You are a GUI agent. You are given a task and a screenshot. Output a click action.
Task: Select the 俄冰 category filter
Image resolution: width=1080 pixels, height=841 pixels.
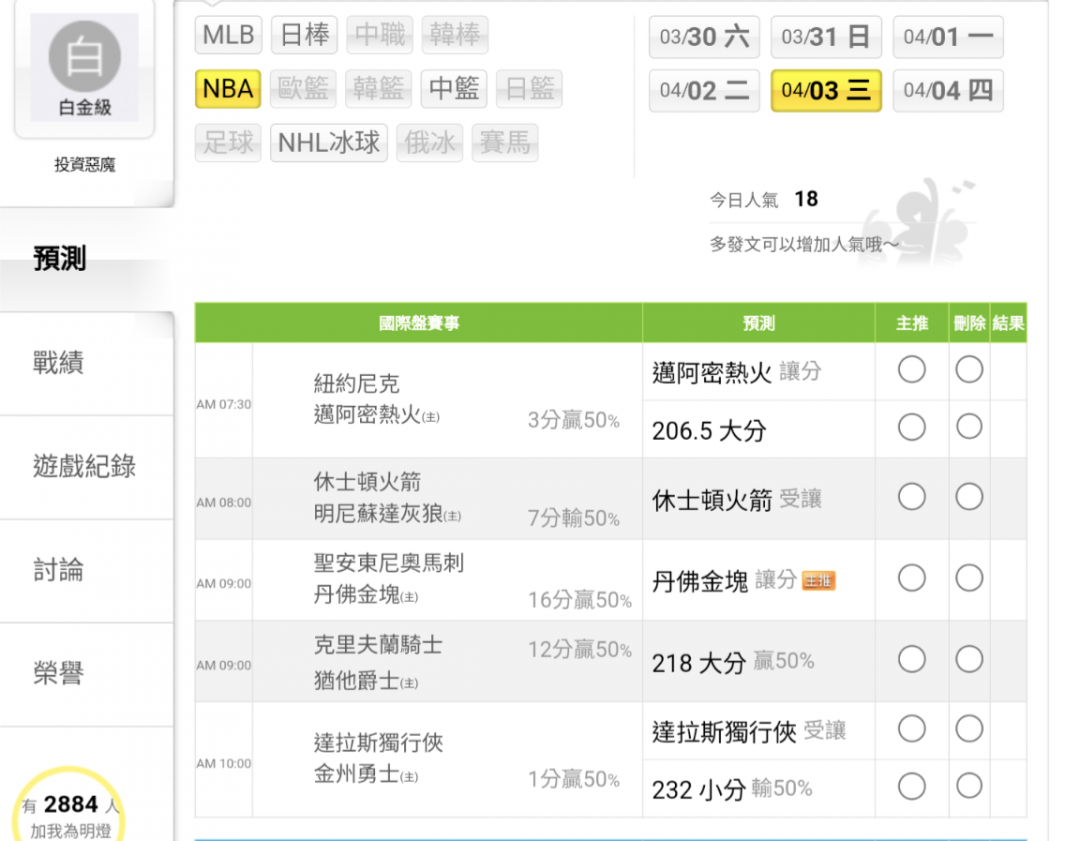click(430, 143)
